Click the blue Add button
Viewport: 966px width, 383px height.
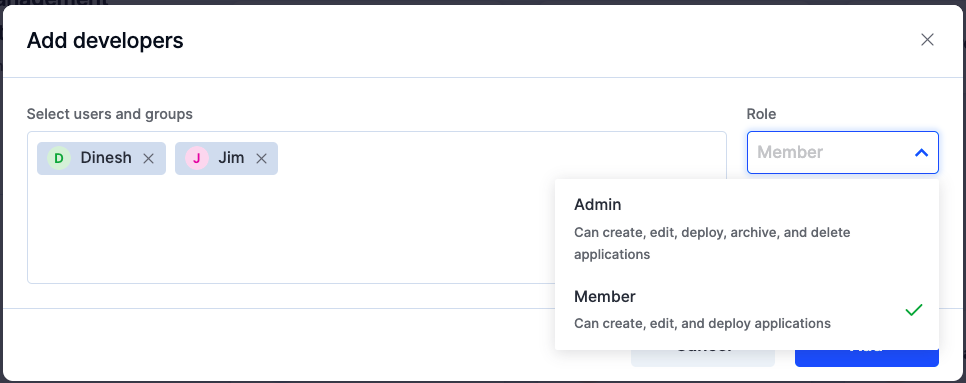(x=867, y=358)
